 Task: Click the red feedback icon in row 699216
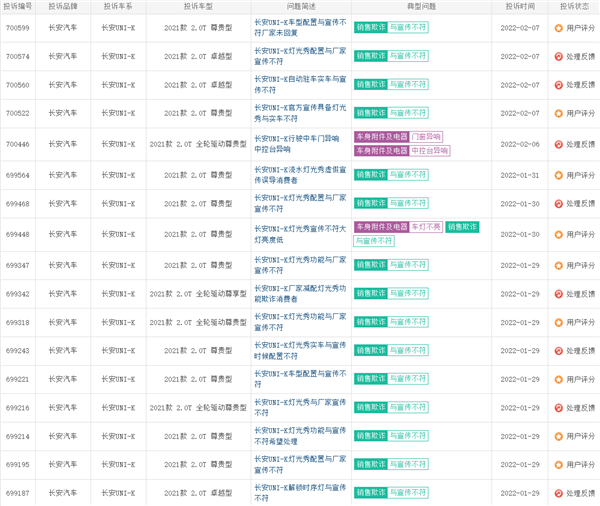tap(559, 408)
